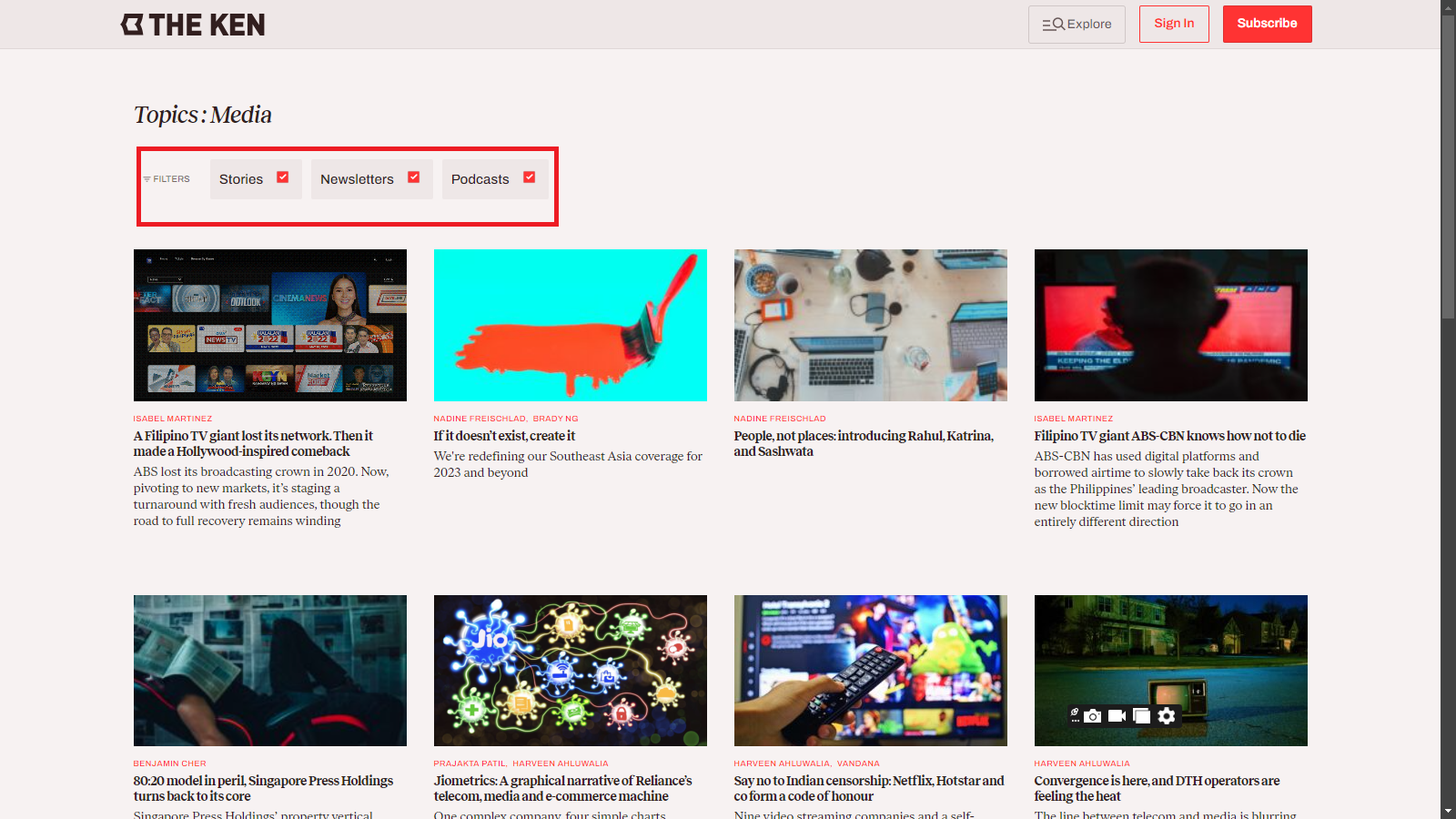Click the overlapping windows gallery icon
1456x819 pixels.
click(x=1141, y=716)
